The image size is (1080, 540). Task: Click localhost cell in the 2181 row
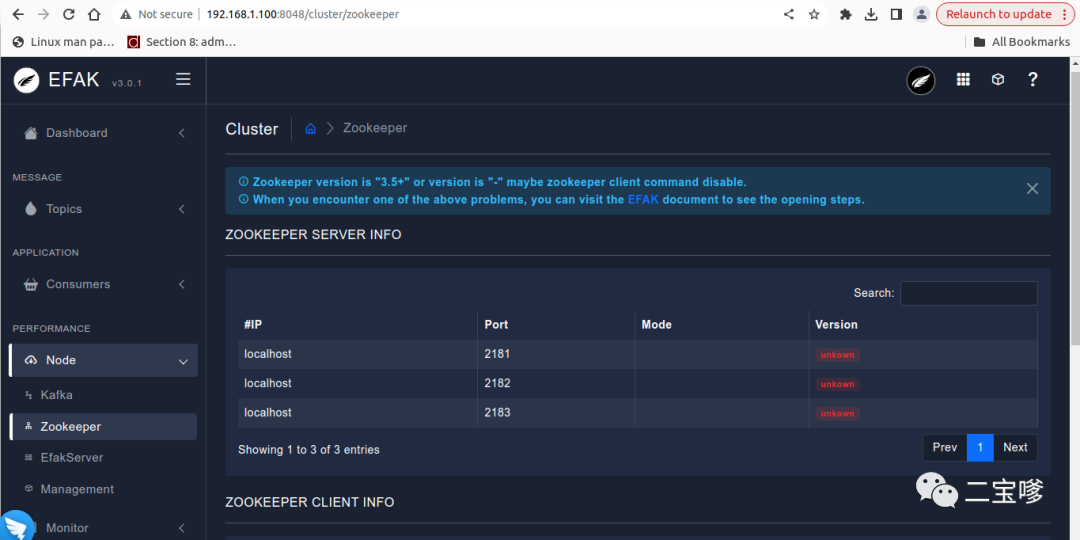[357, 354]
